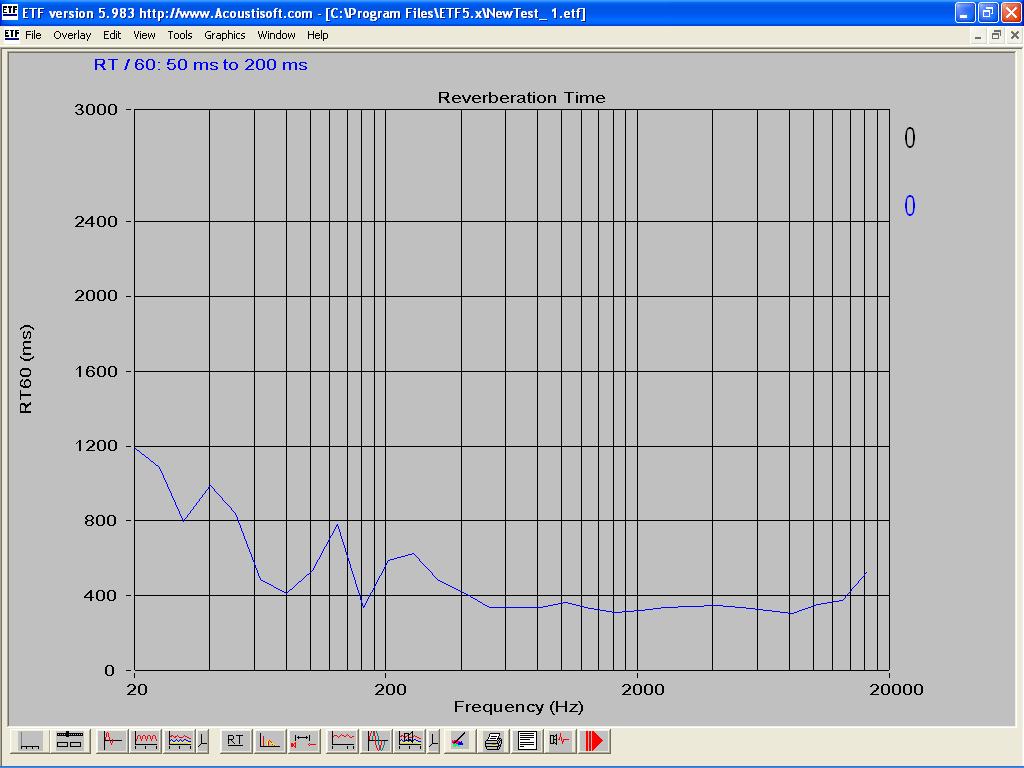This screenshot has height=768, width=1024.
Task: Click the black 0 overlay indicator
Action: [910, 138]
